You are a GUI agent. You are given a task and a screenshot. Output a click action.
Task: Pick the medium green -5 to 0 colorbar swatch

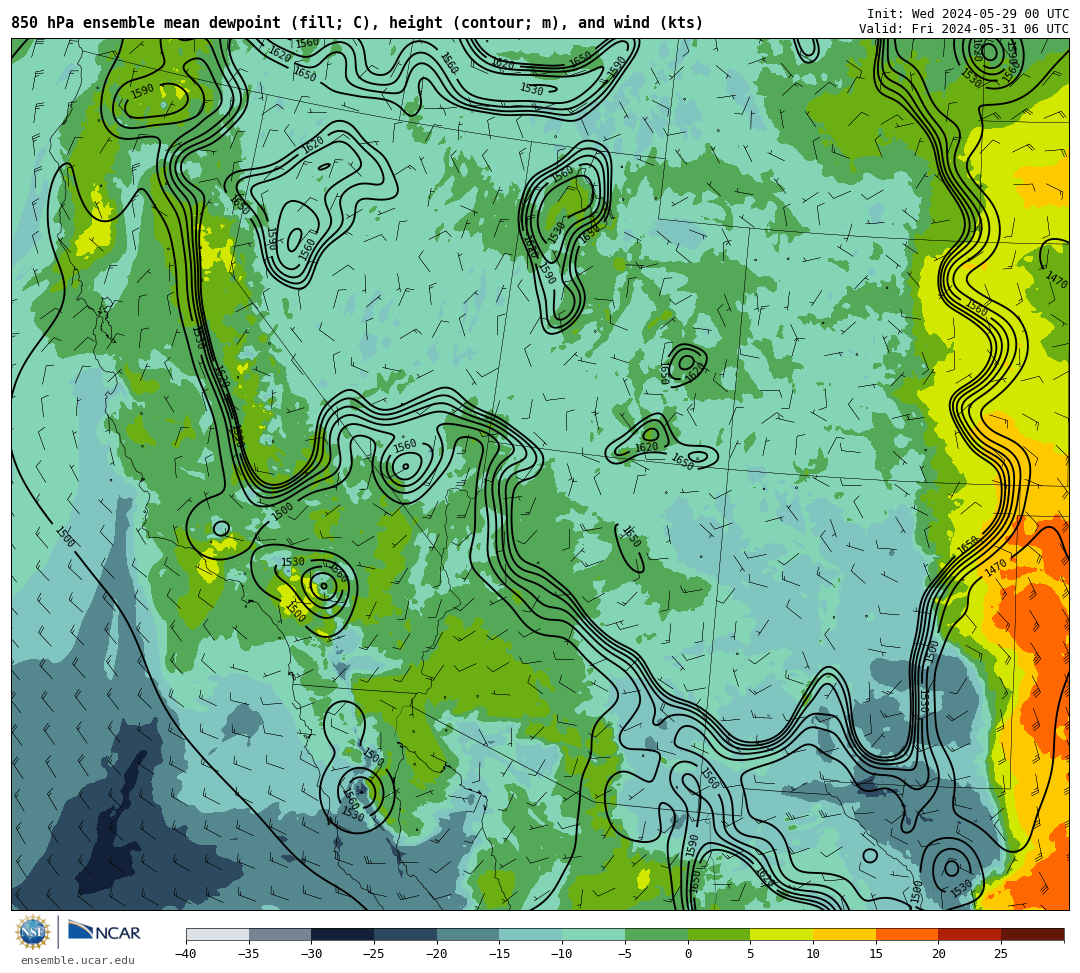656,935
